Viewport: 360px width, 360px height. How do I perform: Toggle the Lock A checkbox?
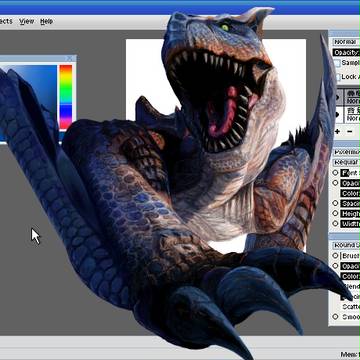click(x=337, y=77)
